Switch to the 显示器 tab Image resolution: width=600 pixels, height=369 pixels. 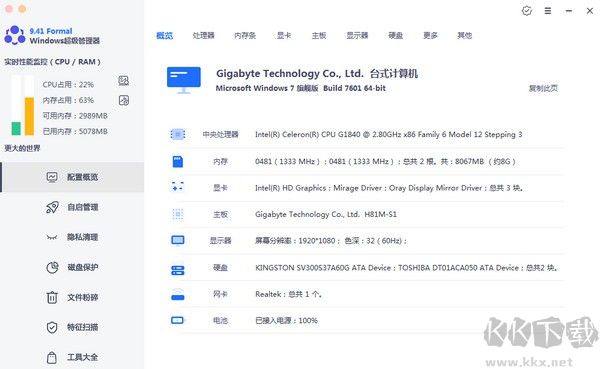coord(357,36)
